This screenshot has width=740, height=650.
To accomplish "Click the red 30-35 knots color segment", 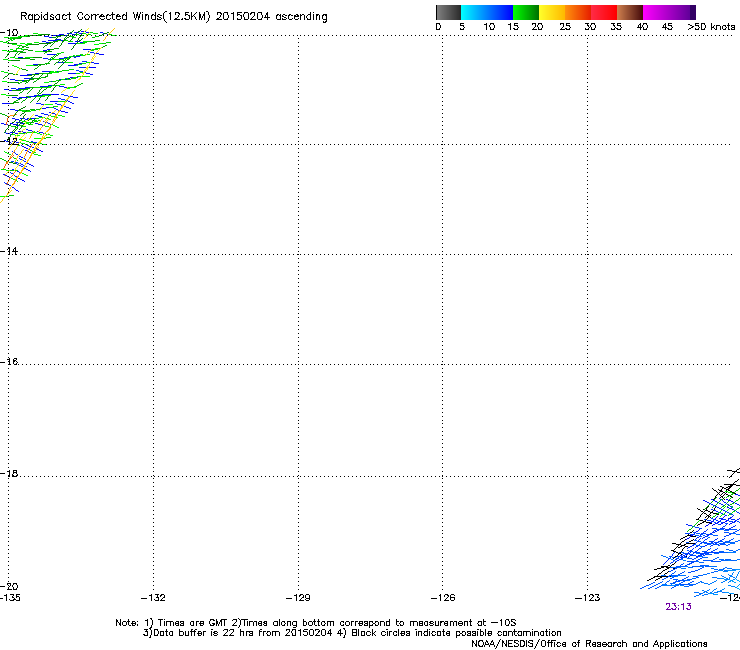I will pos(604,12).
